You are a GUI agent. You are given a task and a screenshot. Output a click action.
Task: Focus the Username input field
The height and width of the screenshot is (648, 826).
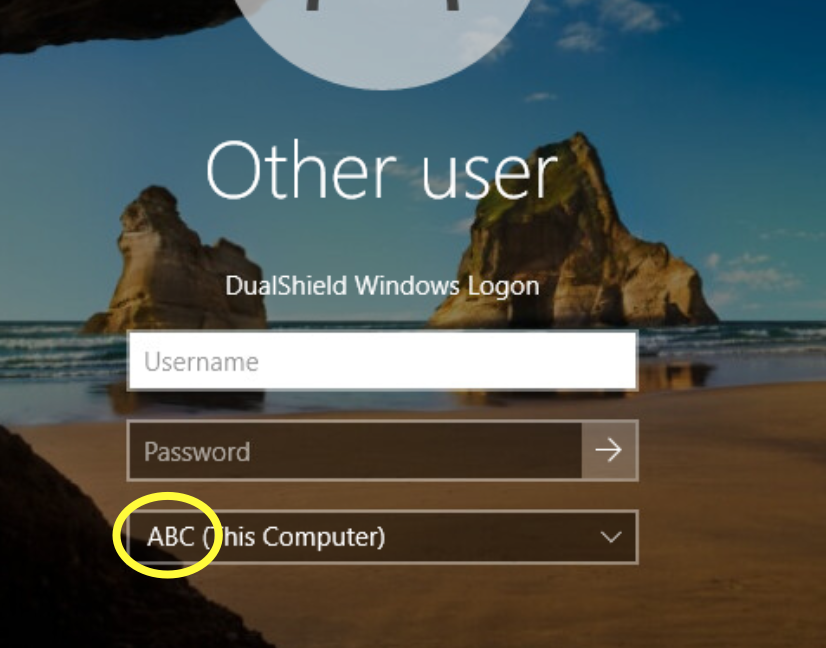point(382,361)
